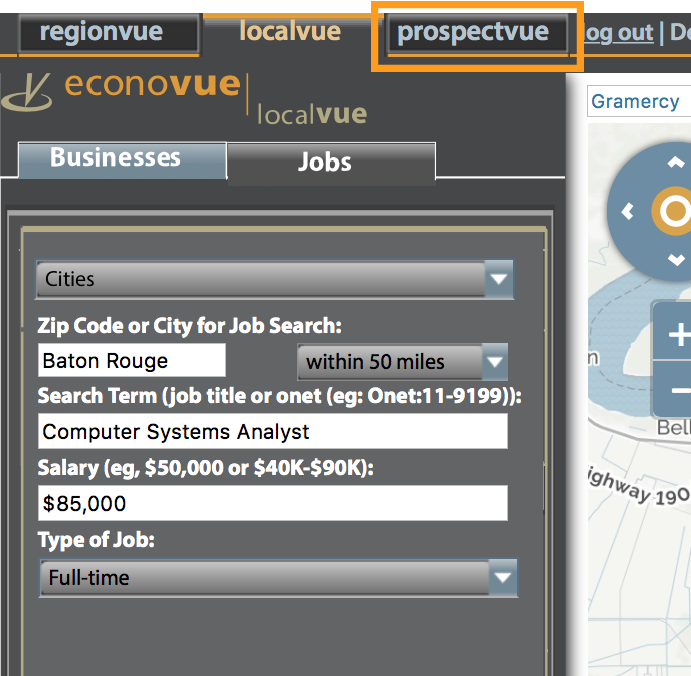
Task: Click the econovue localvue logo
Action: [184, 98]
